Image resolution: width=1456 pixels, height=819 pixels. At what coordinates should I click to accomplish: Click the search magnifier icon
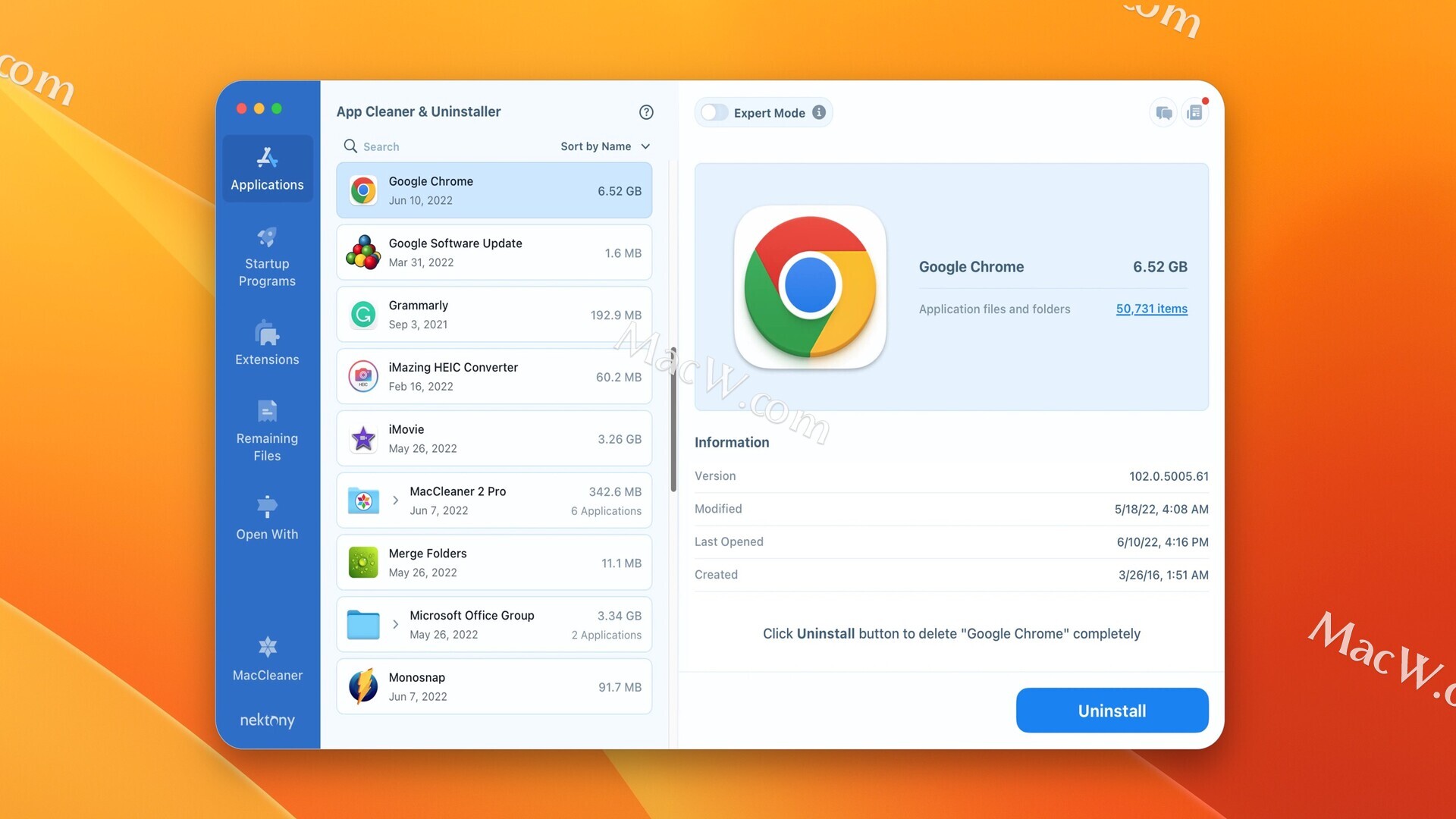[350, 146]
